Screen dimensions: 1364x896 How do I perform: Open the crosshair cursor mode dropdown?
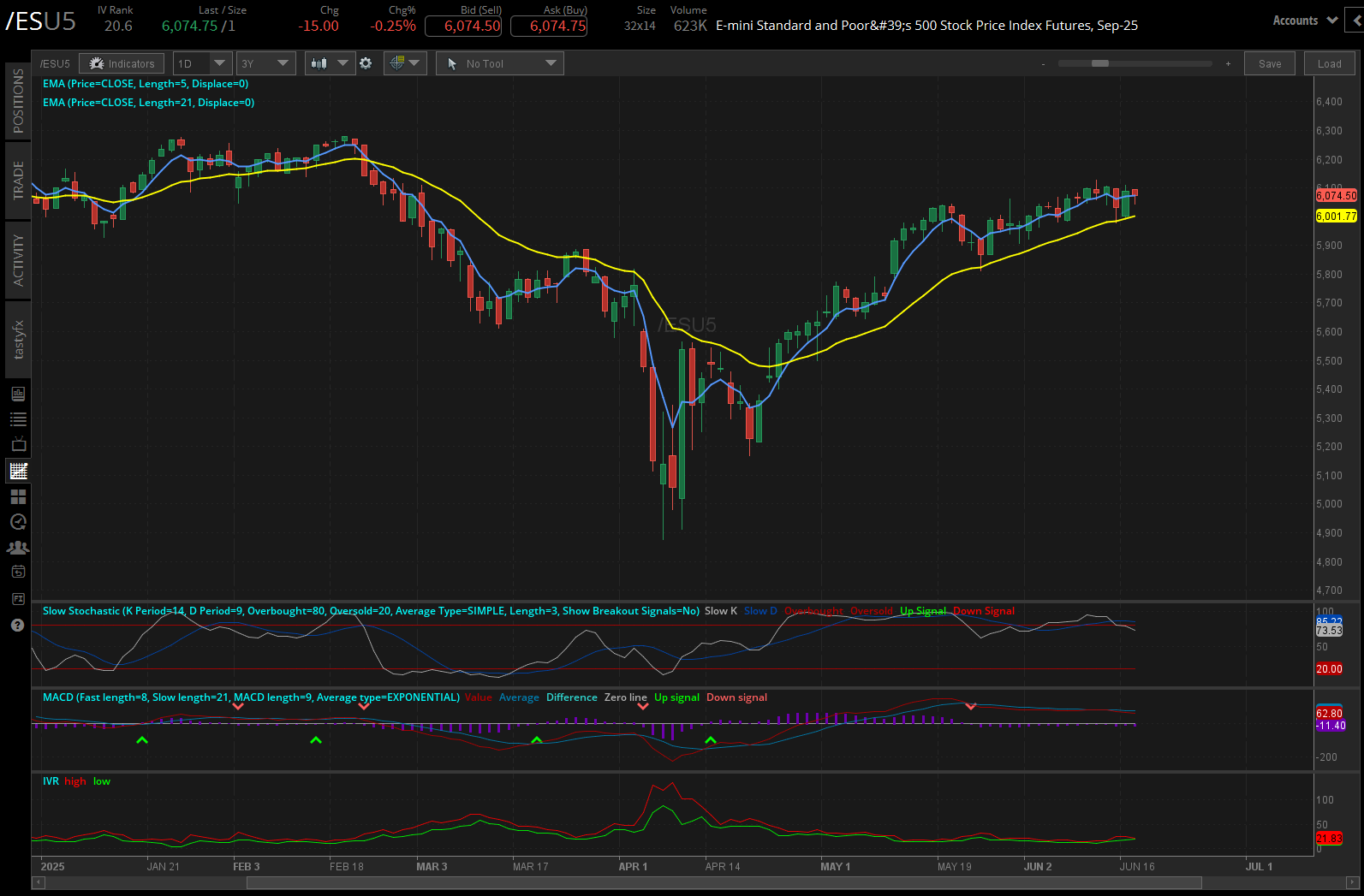(x=405, y=63)
